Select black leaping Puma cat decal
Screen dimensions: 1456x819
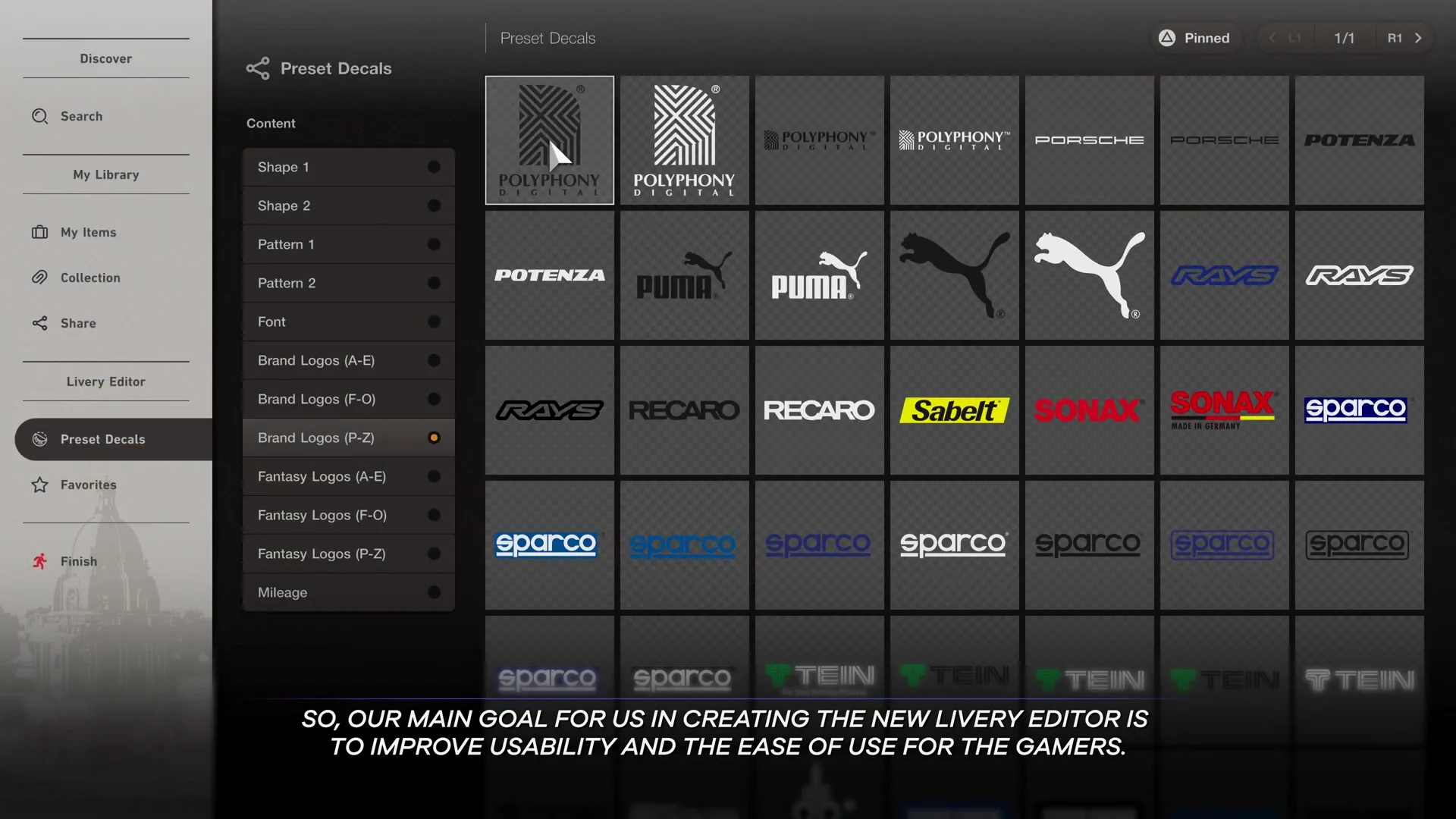[x=955, y=275]
